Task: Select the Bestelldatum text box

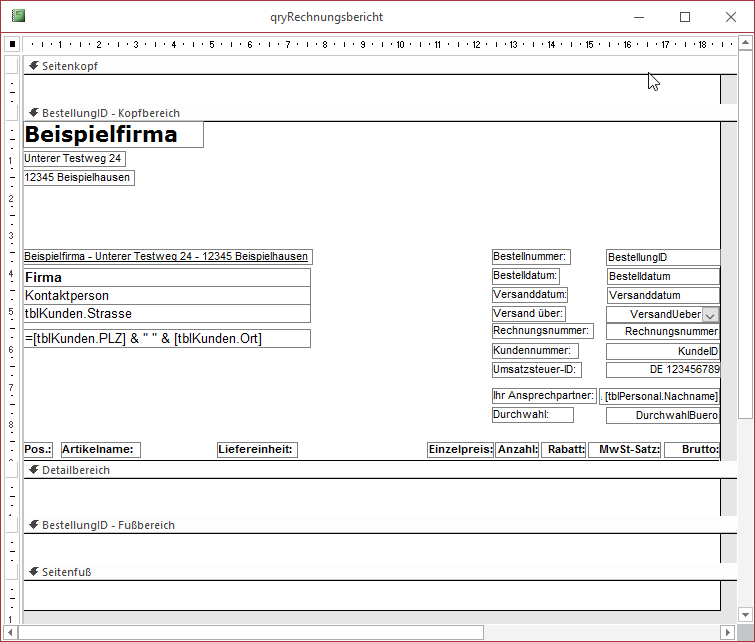Action: (x=663, y=277)
